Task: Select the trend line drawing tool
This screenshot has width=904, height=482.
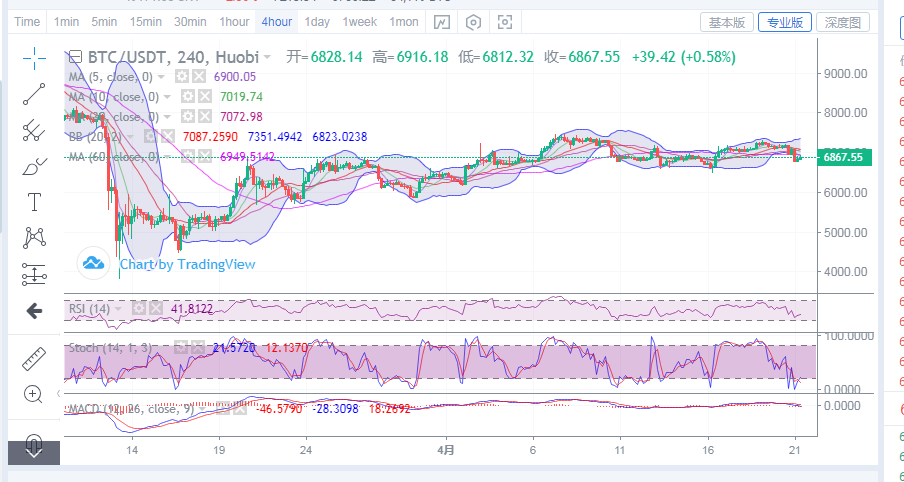Action: 34,93
